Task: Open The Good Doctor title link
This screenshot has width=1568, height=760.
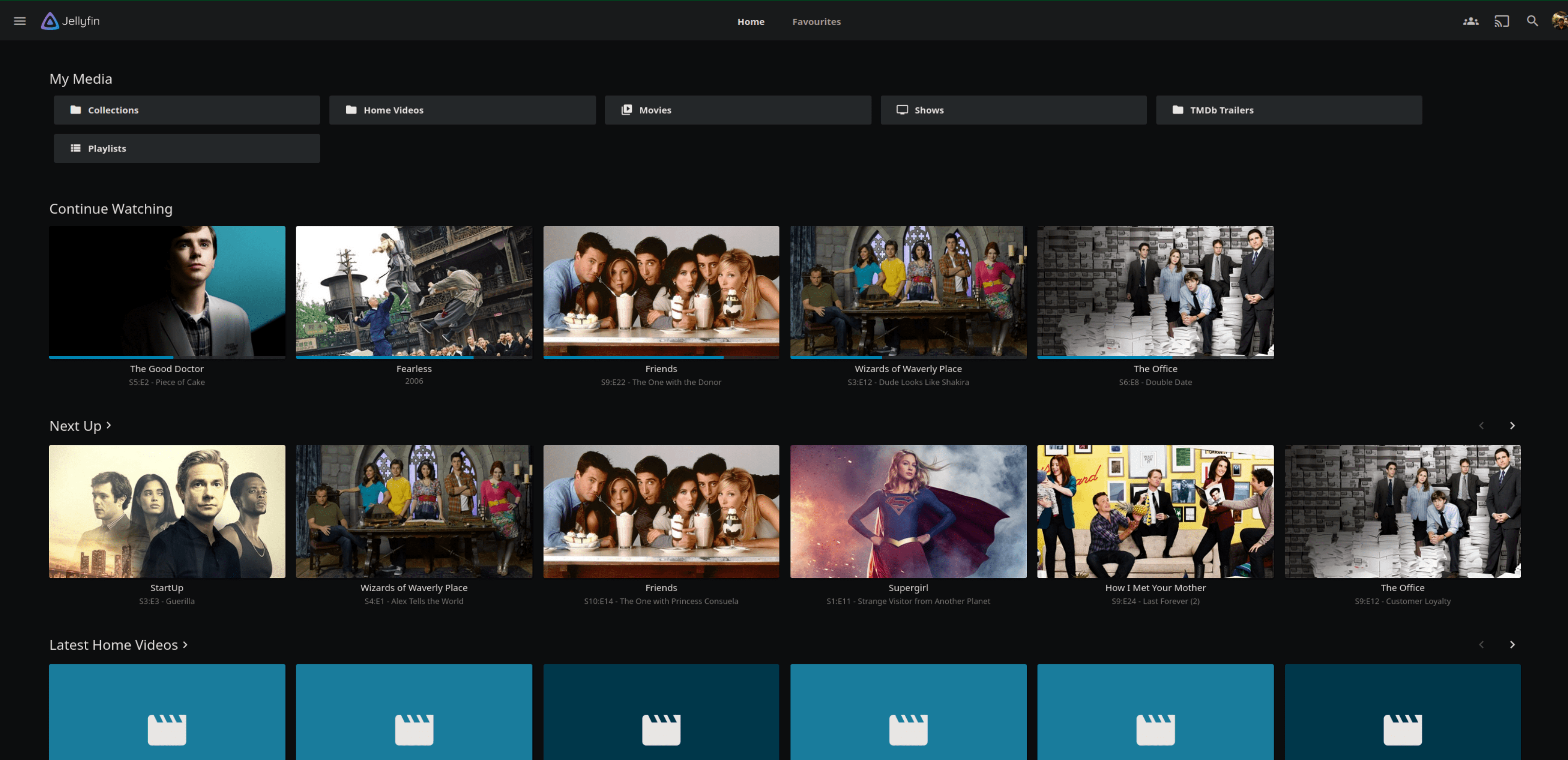Action: [x=167, y=369]
